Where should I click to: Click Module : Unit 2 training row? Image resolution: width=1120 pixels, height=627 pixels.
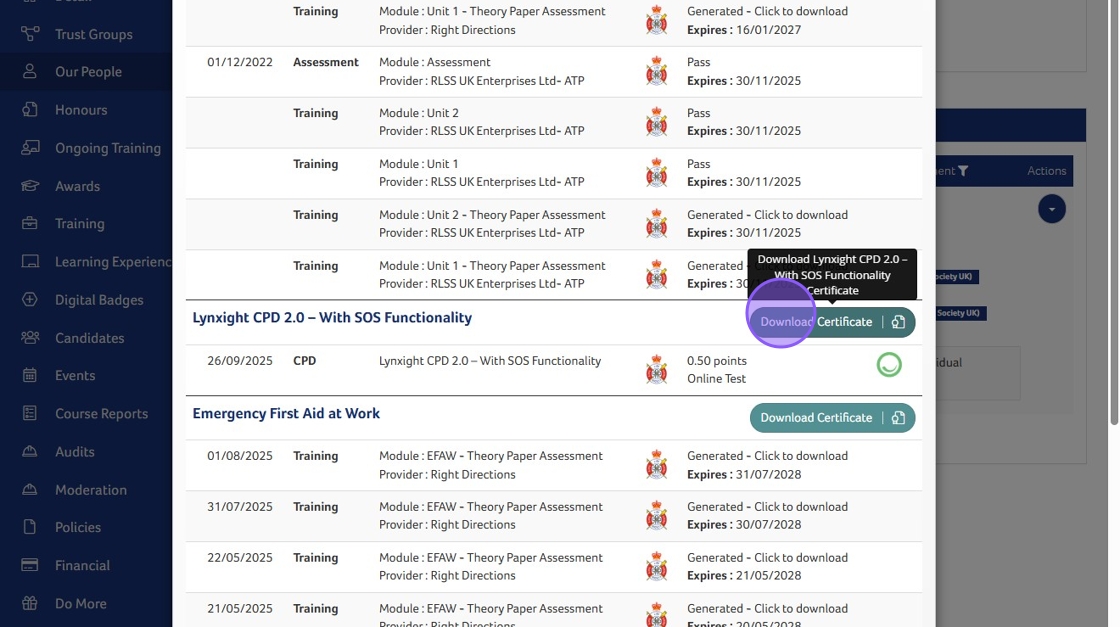click(554, 122)
